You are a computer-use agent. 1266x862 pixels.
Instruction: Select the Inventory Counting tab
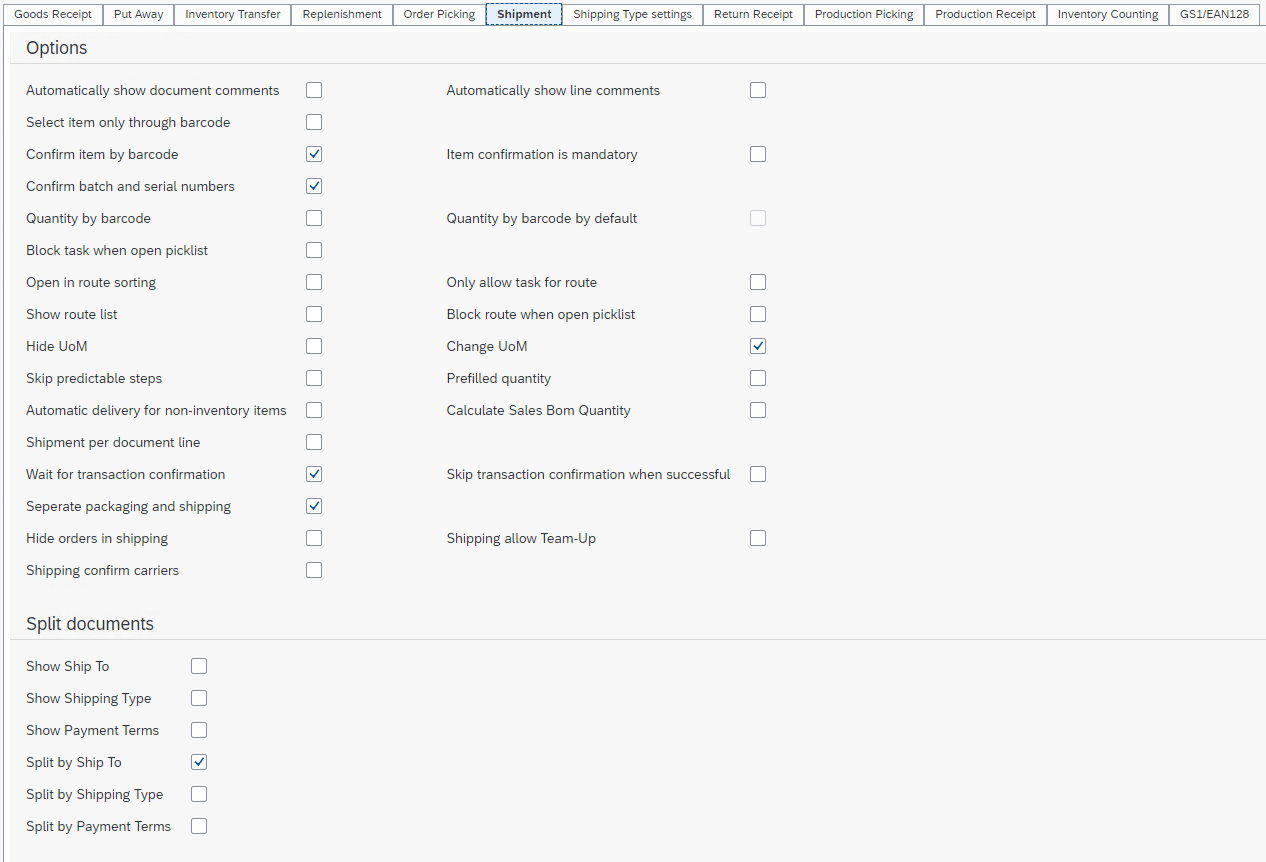[x=1107, y=14]
